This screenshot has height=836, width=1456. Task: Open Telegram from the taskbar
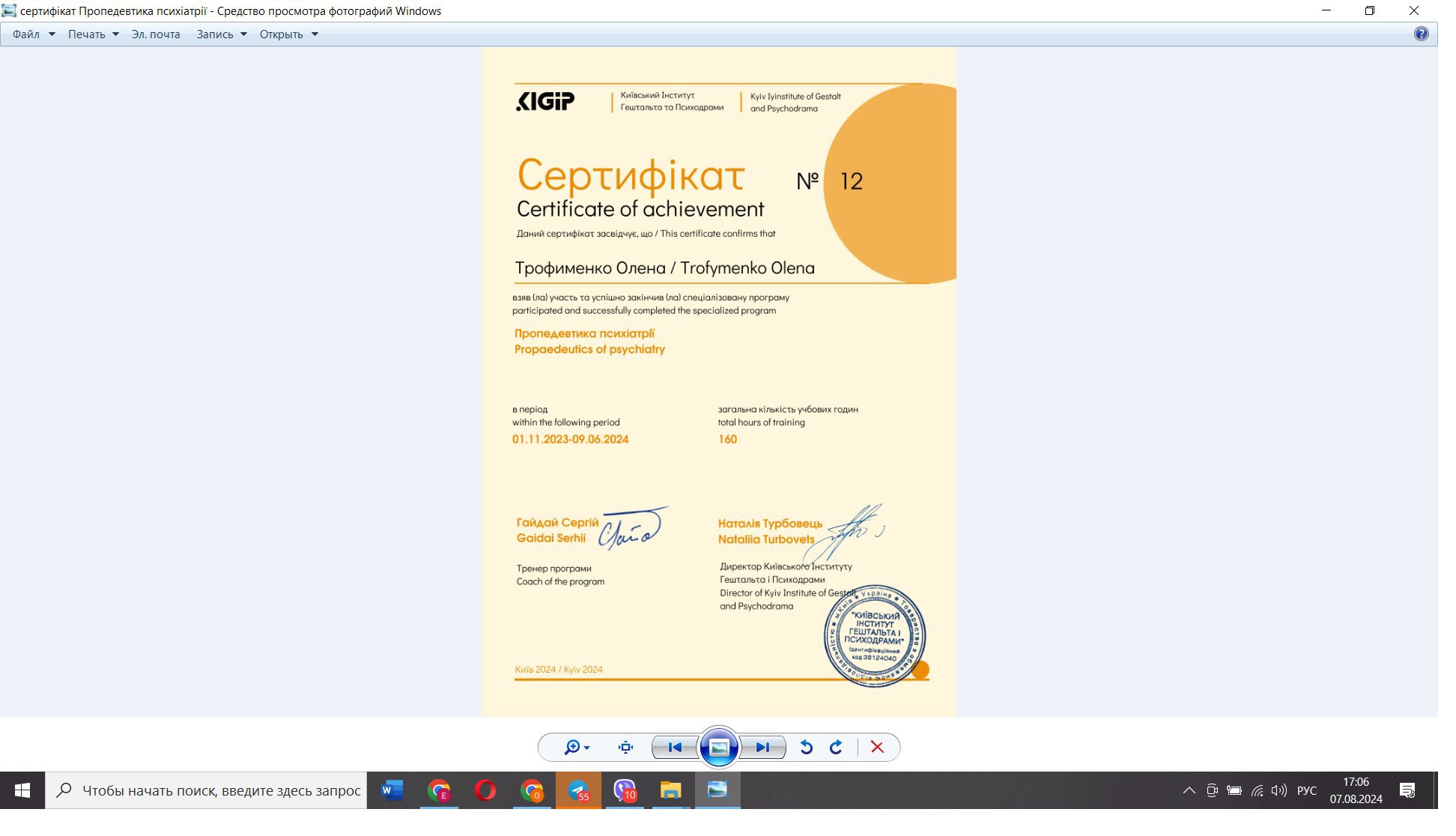pos(578,790)
